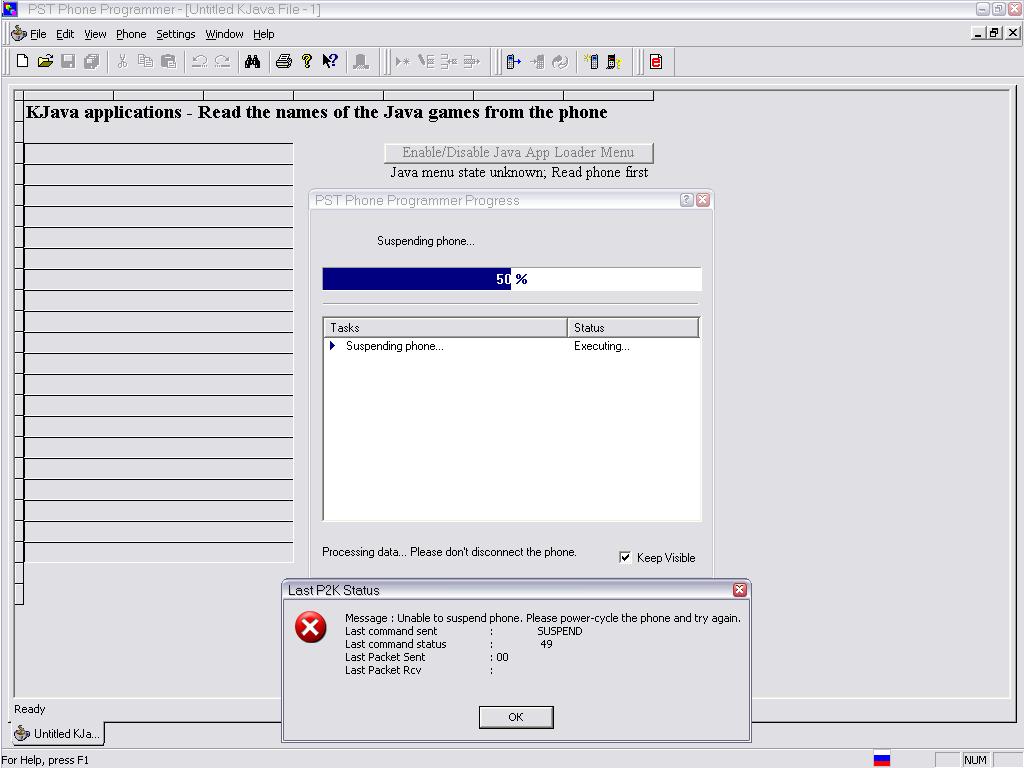Create a new file with toolbar icon
1024x768 pixels.
pos(22,61)
